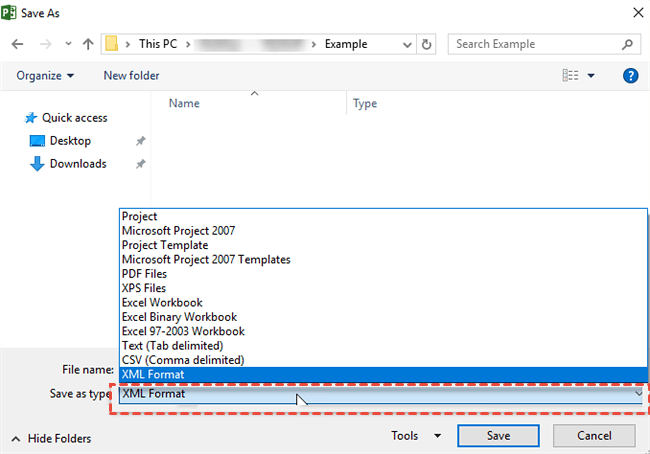Select This PC in the address path

(x=158, y=44)
